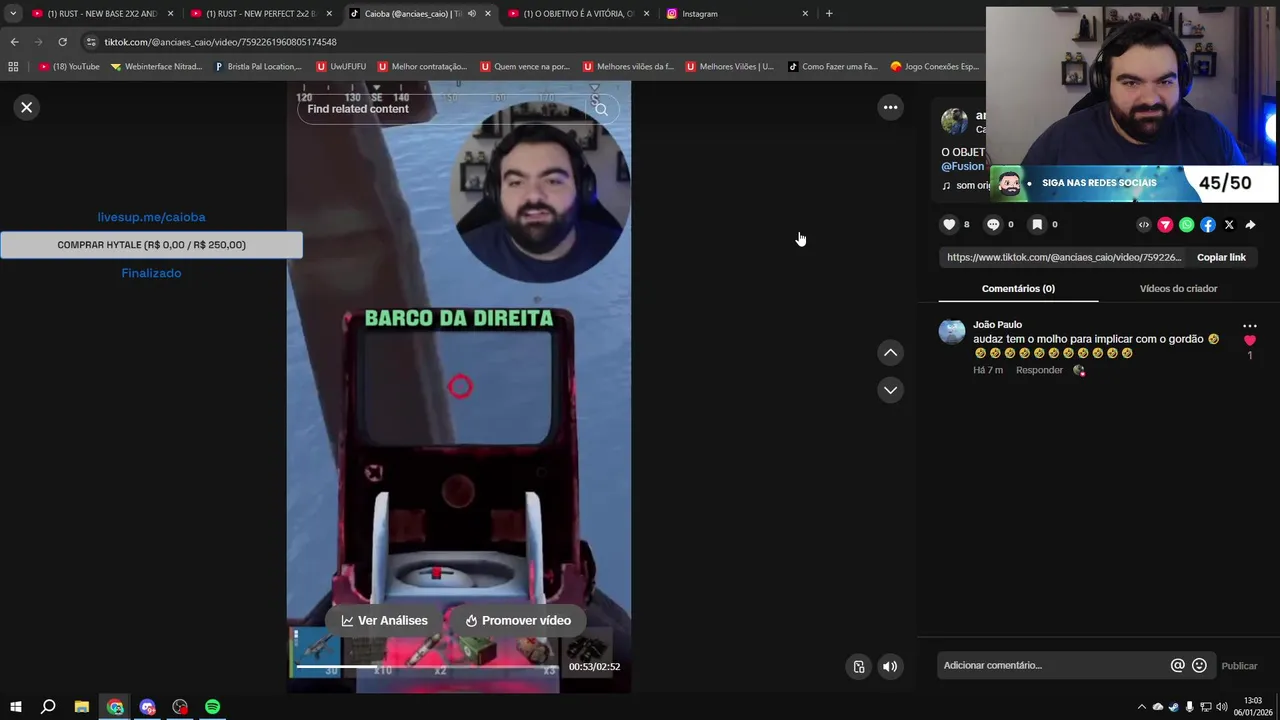Go to previous video with up chevron
The height and width of the screenshot is (720, 1280).
click(x=890, y=352)
